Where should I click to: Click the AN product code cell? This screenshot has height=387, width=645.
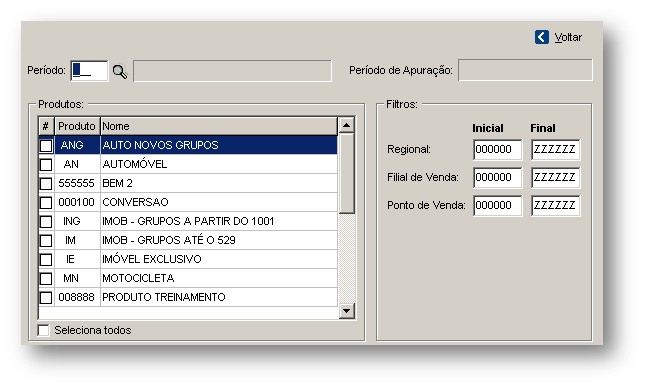77,165
